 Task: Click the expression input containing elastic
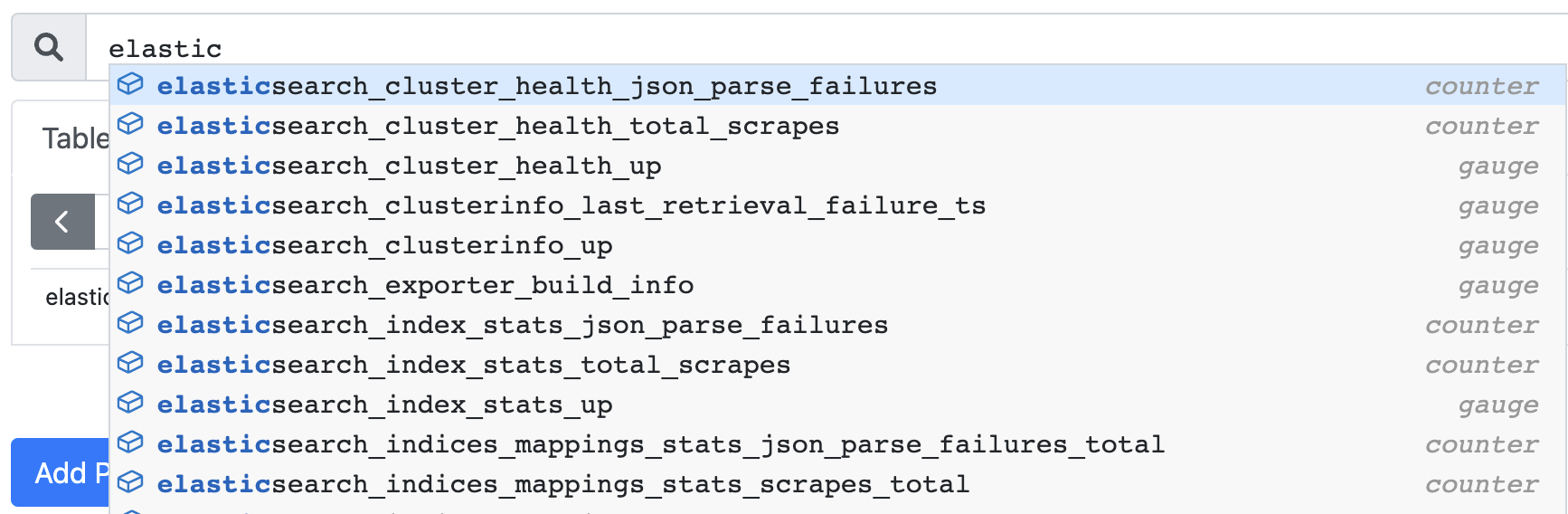825,48
